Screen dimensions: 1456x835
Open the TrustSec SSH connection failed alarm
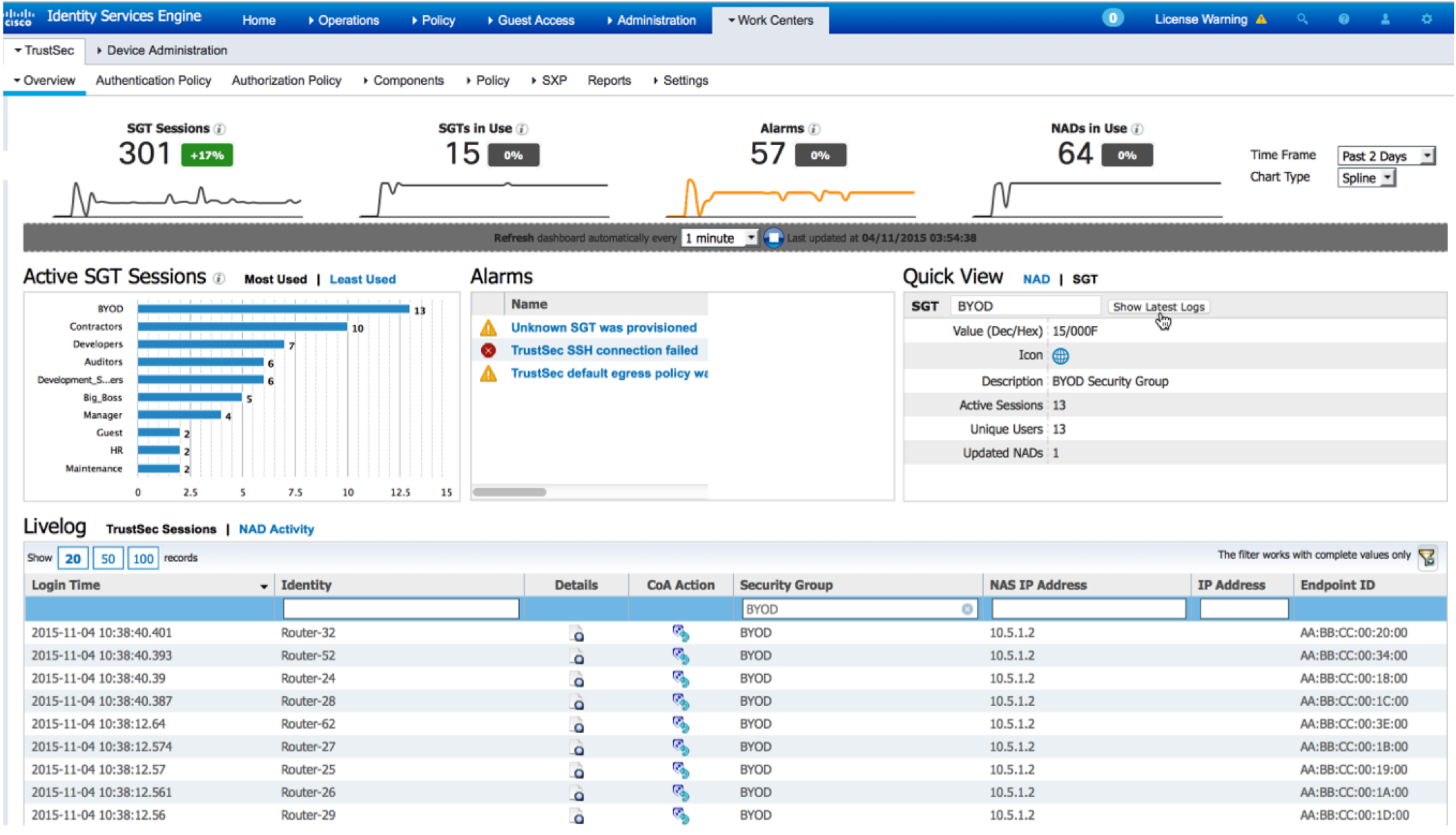(604, 350)
